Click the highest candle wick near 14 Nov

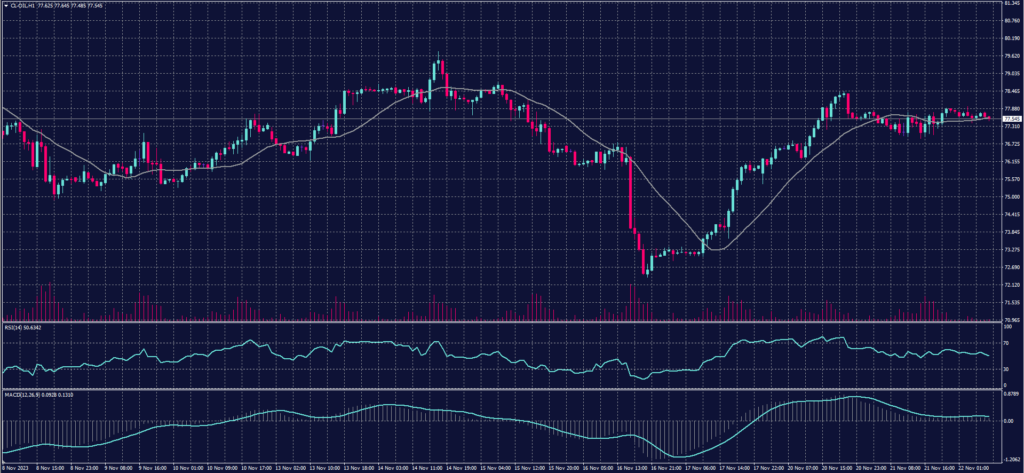coord(439,56)
